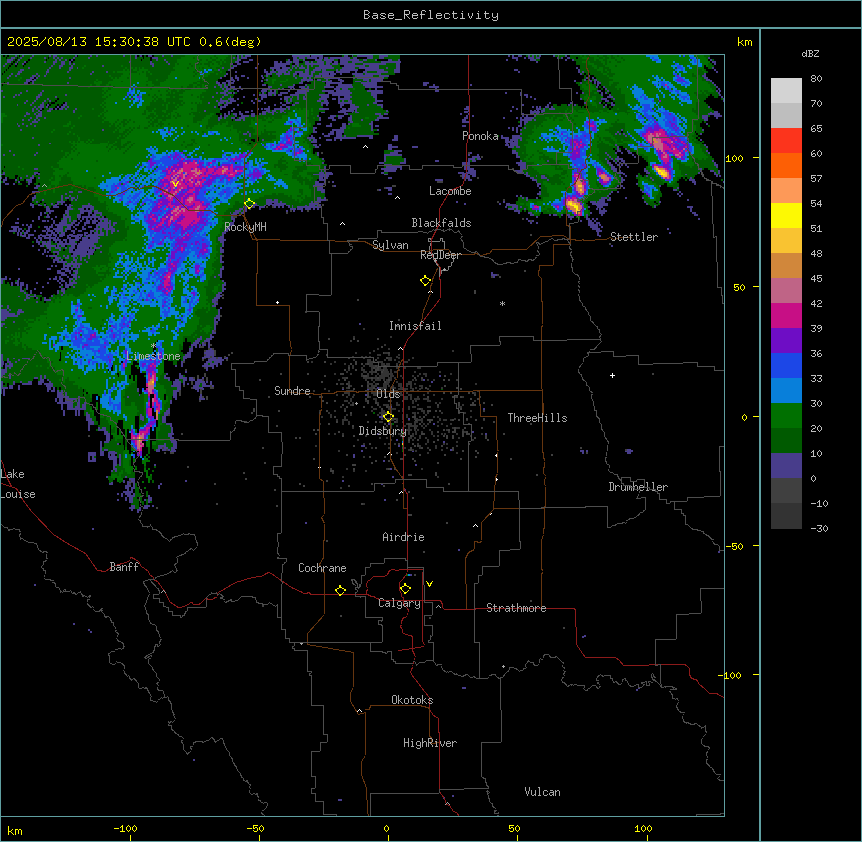
Task: Click the Calgary city label
Action: point(399,603)
